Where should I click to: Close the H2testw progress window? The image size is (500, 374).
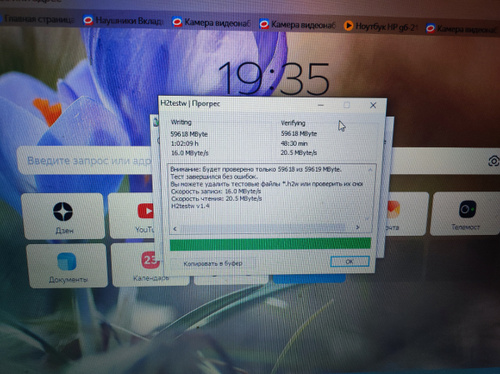tap(373, 105)
